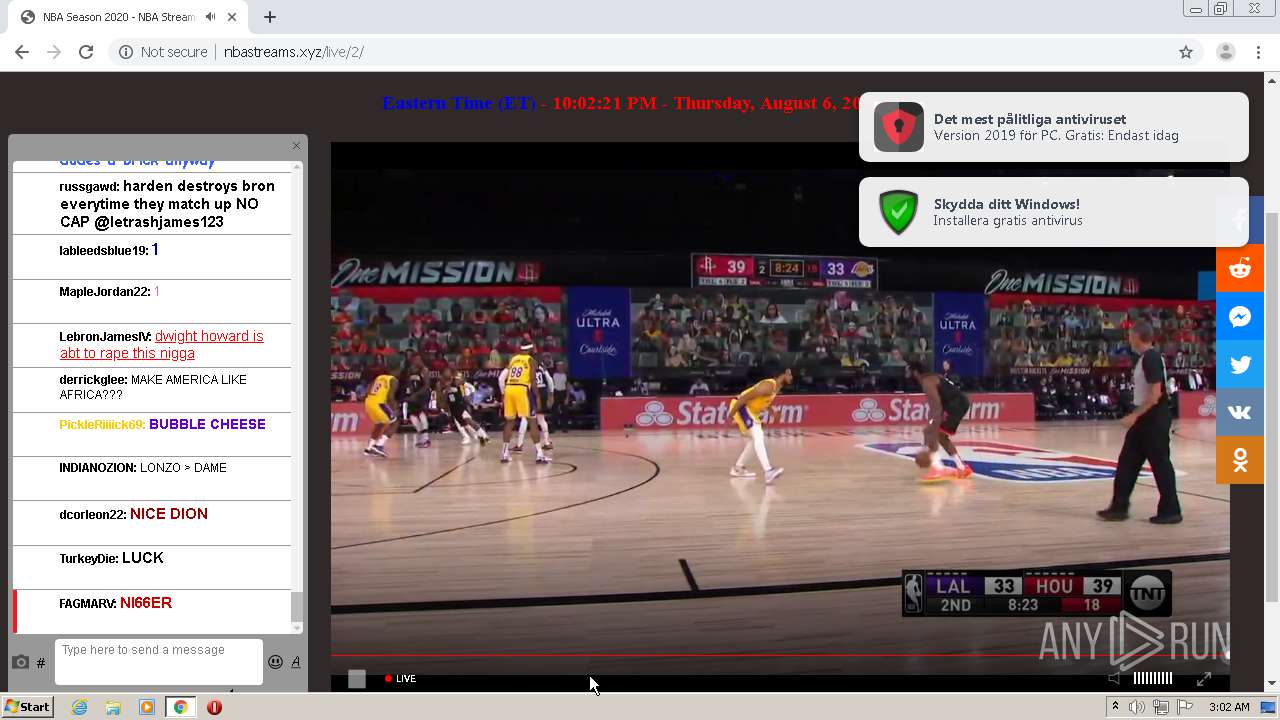Click the chat message input field
This screenshot has width=1280, height=720.
pyautogui.click(x=159, y=662)
